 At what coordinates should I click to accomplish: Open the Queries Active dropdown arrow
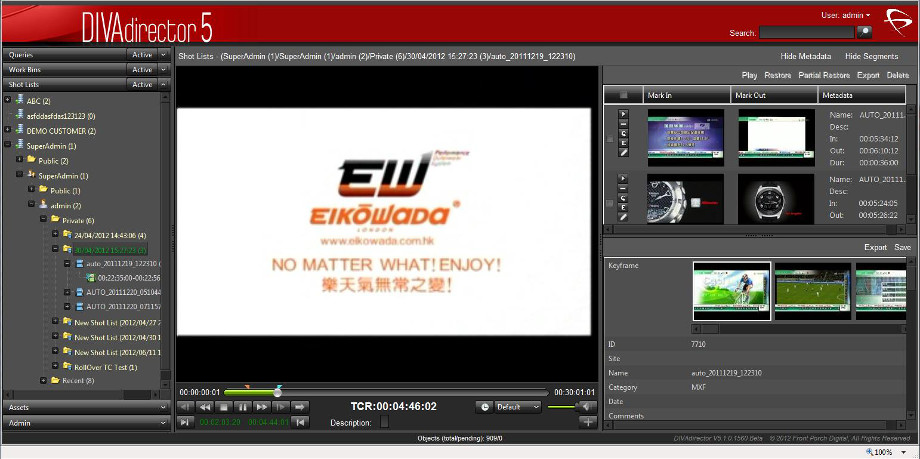164,55
